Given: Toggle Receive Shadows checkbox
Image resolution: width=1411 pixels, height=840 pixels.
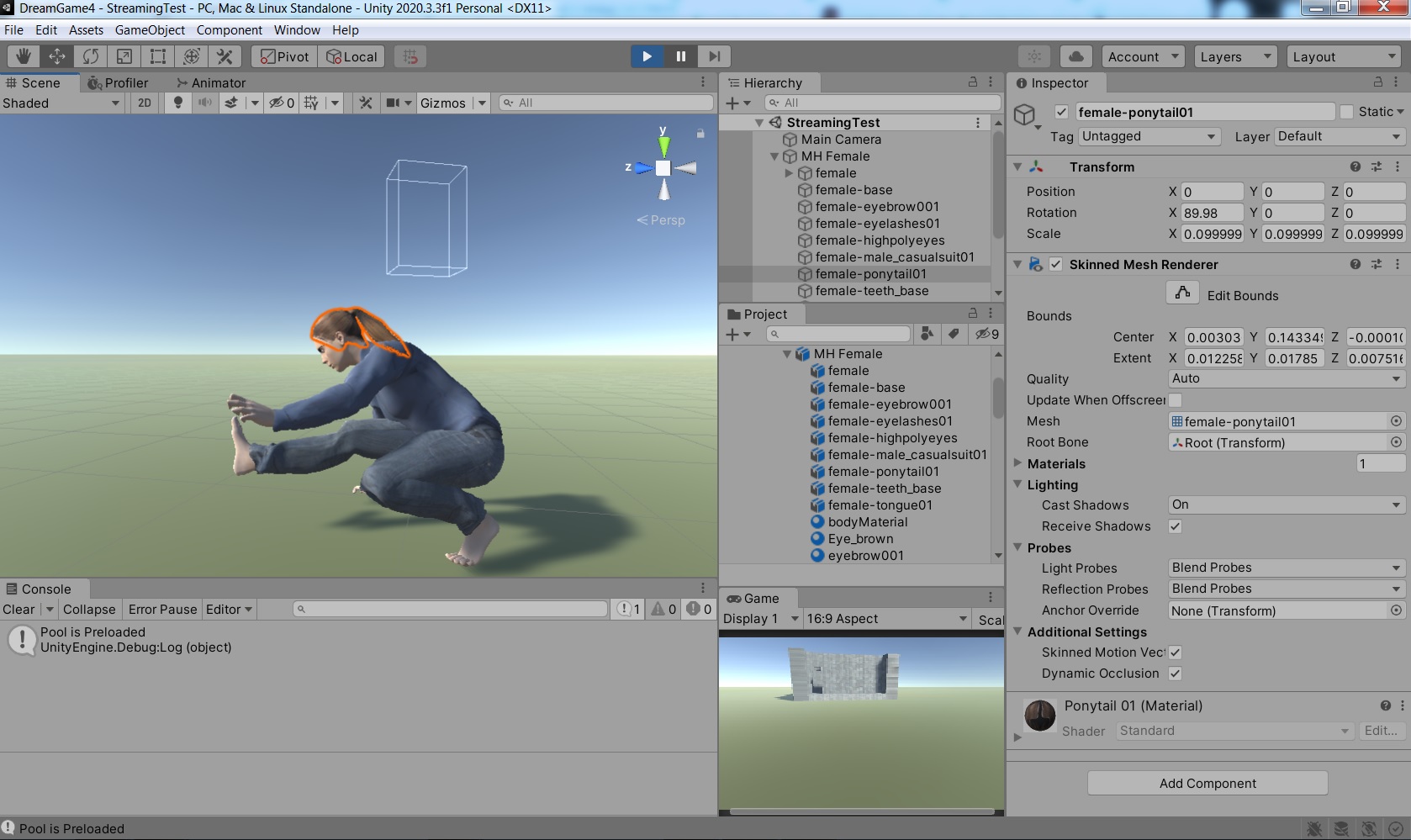Looking at the screenshot, I should pyautogui.click(x=1176, y=526).
